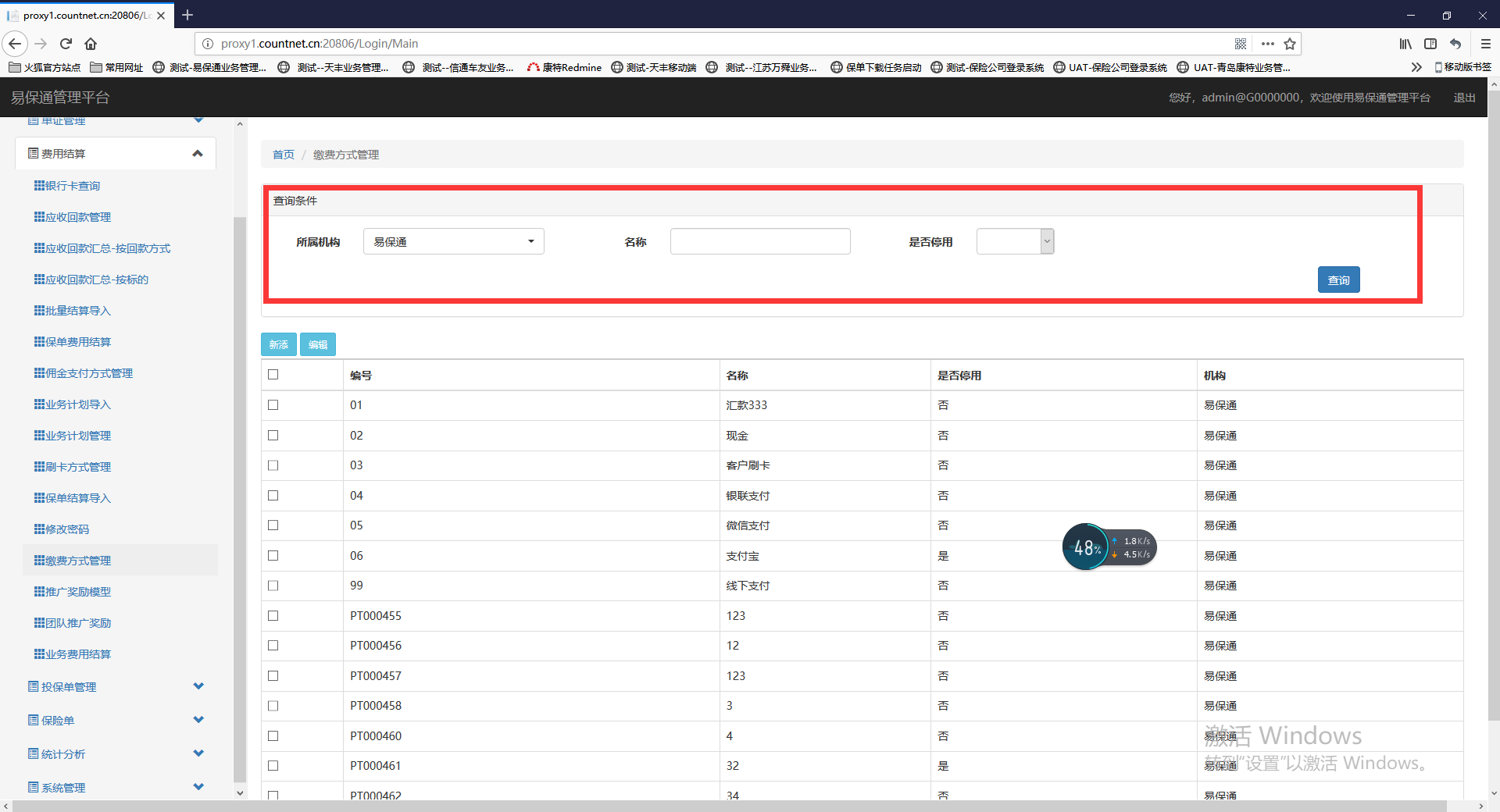Bookmark this page with the star icon
Screen dimensions: 1500x812
pos(1290,44)
